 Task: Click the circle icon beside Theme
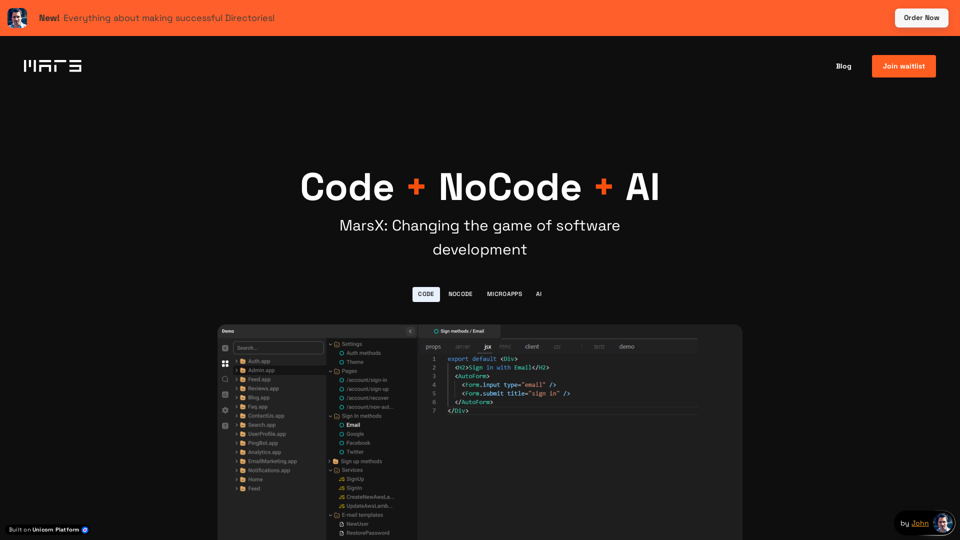pyautogui.click(x=342, y=362)
